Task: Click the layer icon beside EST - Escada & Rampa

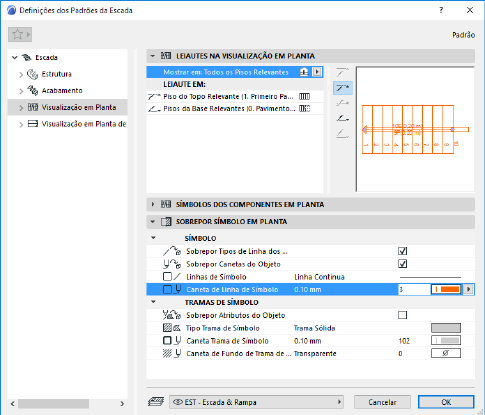Action: (156, 402)
